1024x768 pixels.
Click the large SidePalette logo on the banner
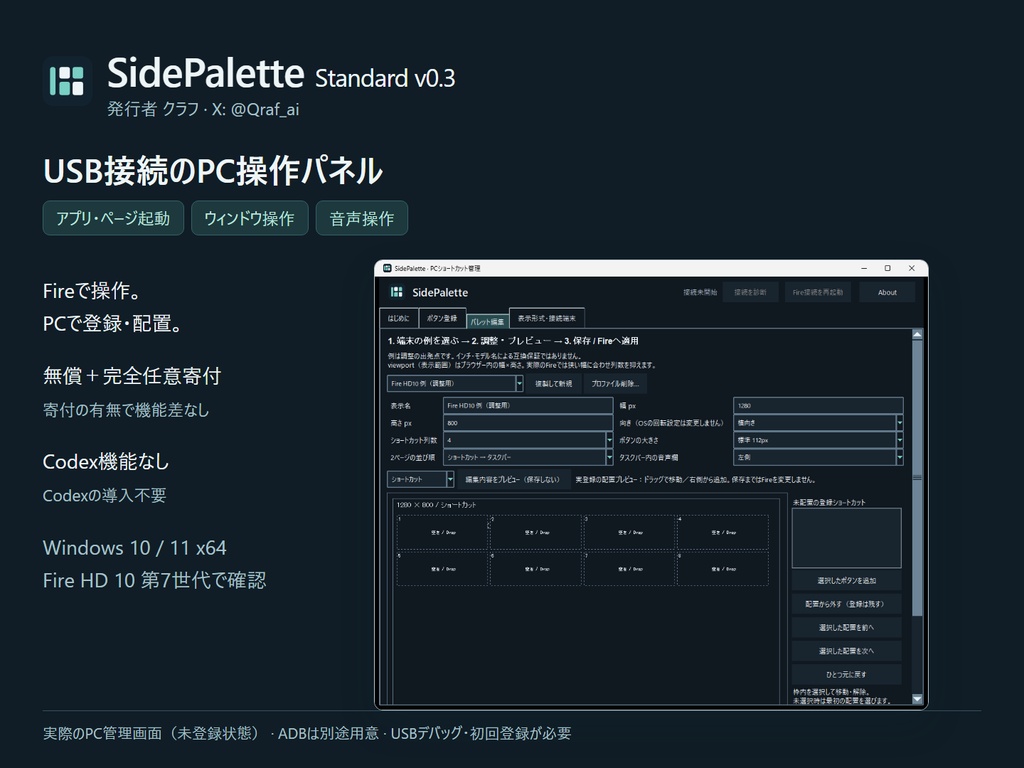coord(67,81)
